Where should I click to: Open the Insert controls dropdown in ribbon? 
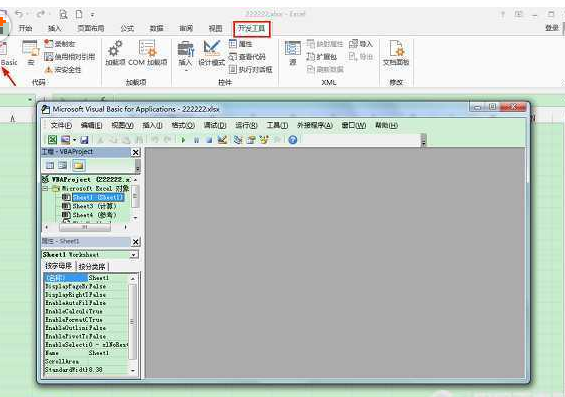(186, 54)
